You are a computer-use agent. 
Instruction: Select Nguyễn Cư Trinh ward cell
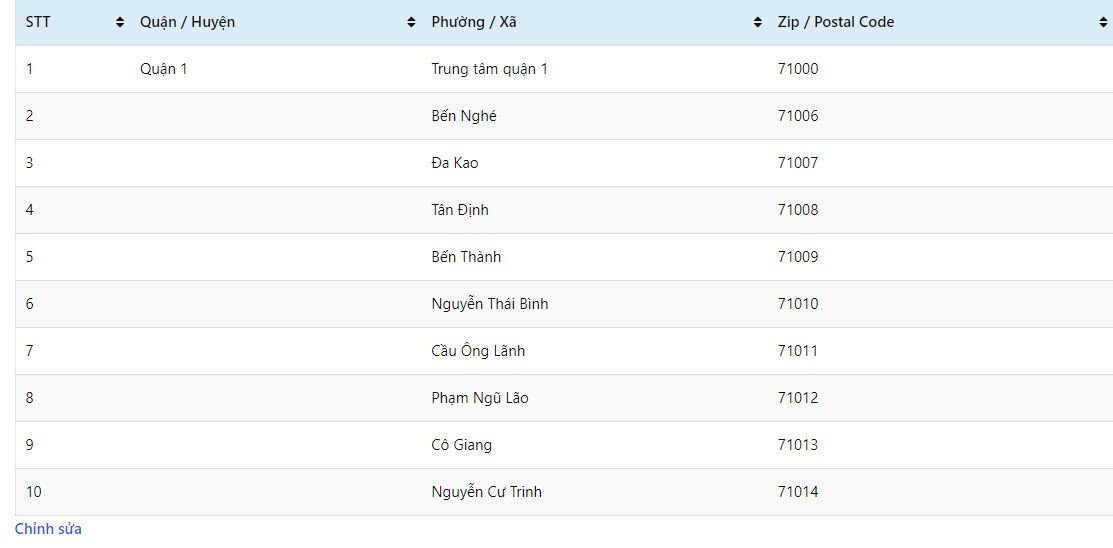(x=487, y=492)
